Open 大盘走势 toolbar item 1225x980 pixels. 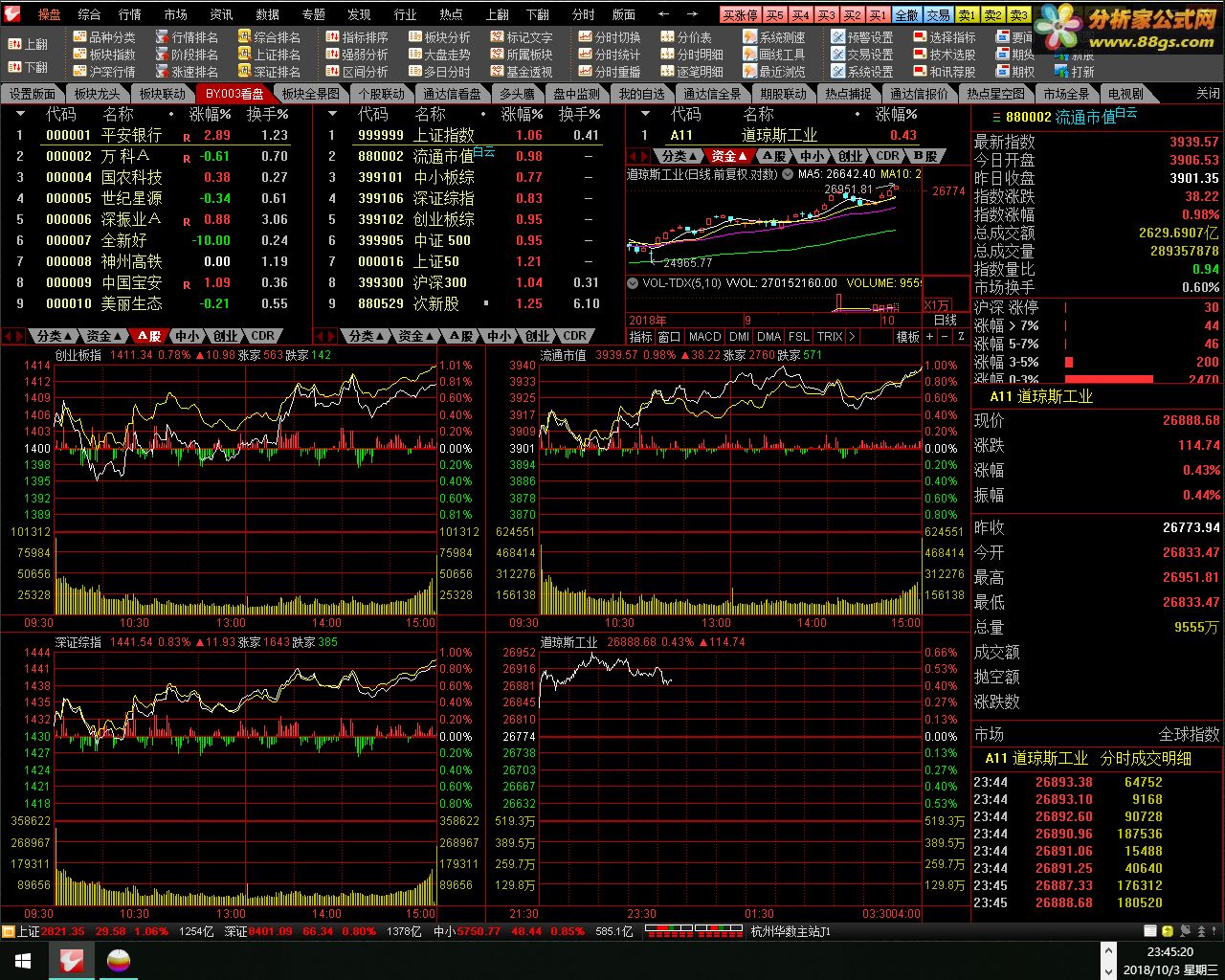(x=439, y=55)
